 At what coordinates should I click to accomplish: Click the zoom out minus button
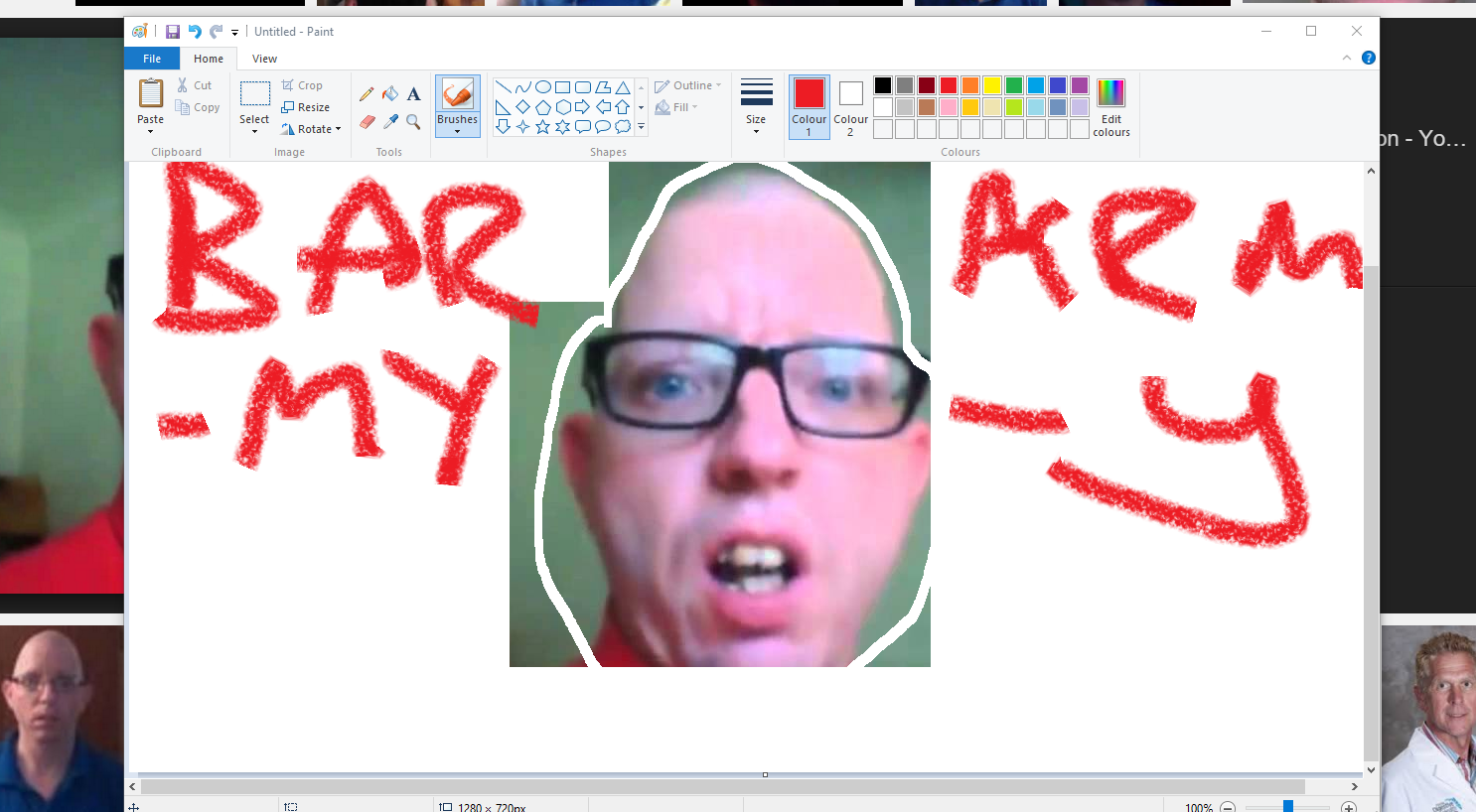[1228, 807]
